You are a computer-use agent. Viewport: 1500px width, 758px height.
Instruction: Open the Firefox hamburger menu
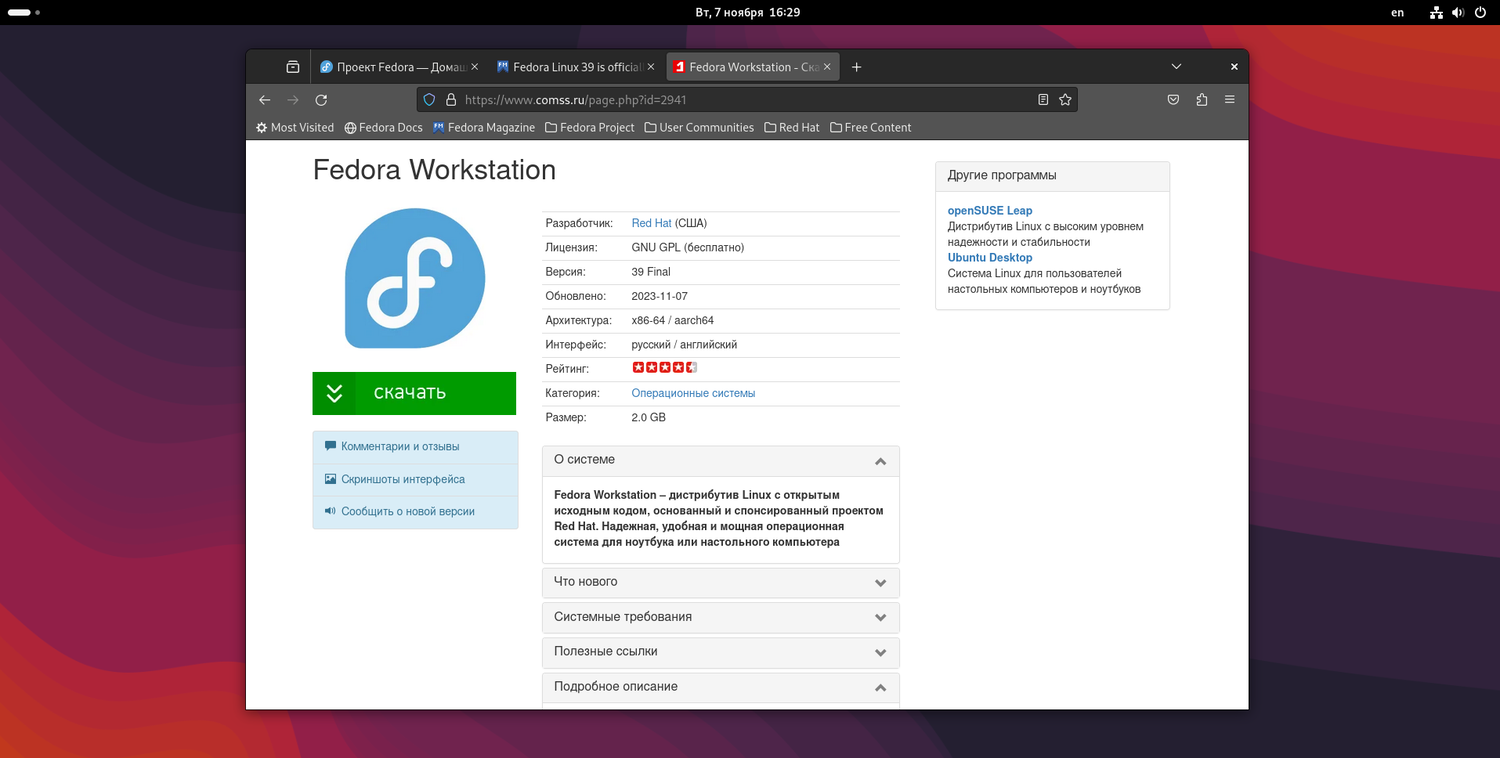[1230, 100]
